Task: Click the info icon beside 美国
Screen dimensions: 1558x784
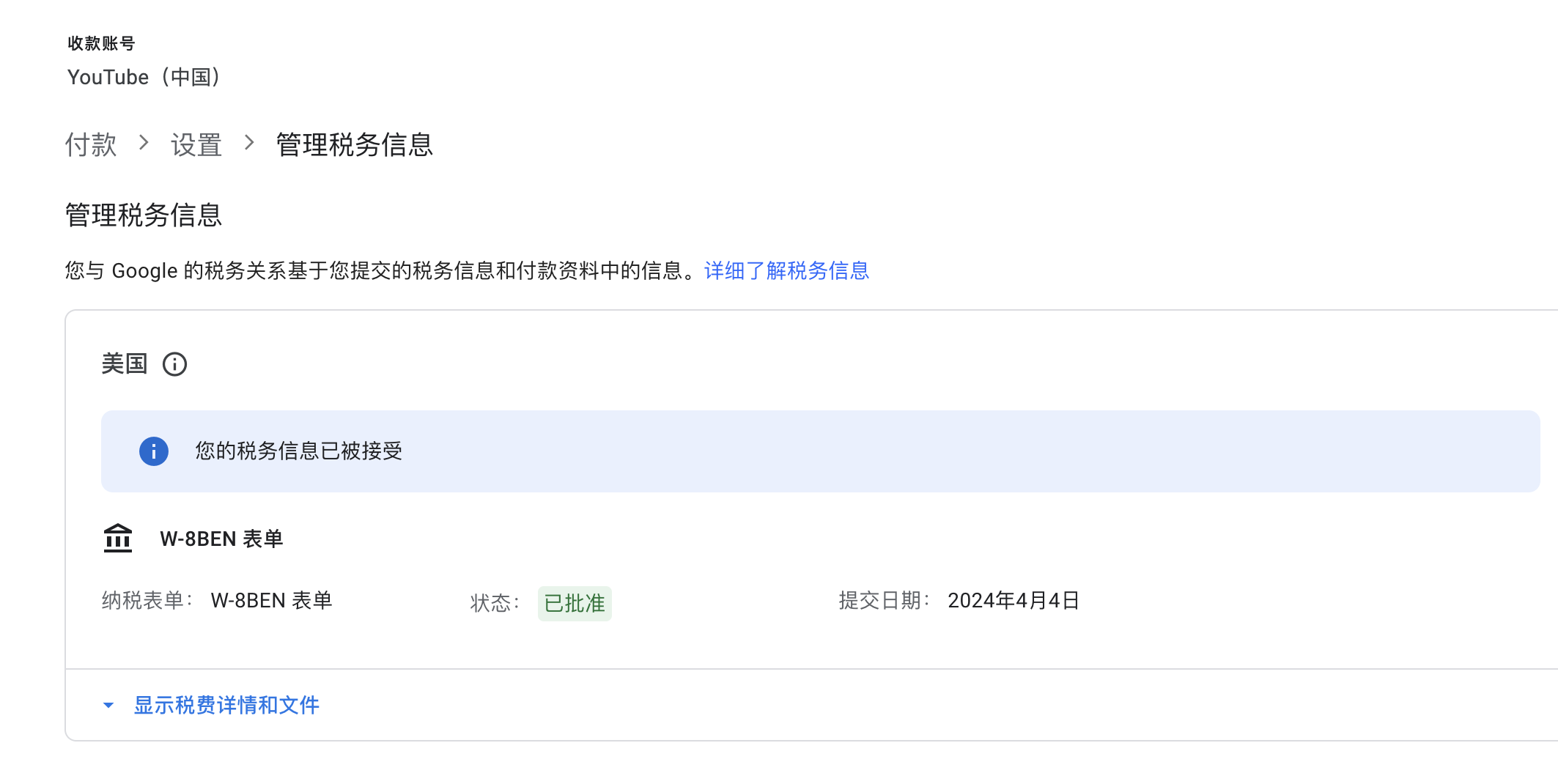Action: [174, 364]
